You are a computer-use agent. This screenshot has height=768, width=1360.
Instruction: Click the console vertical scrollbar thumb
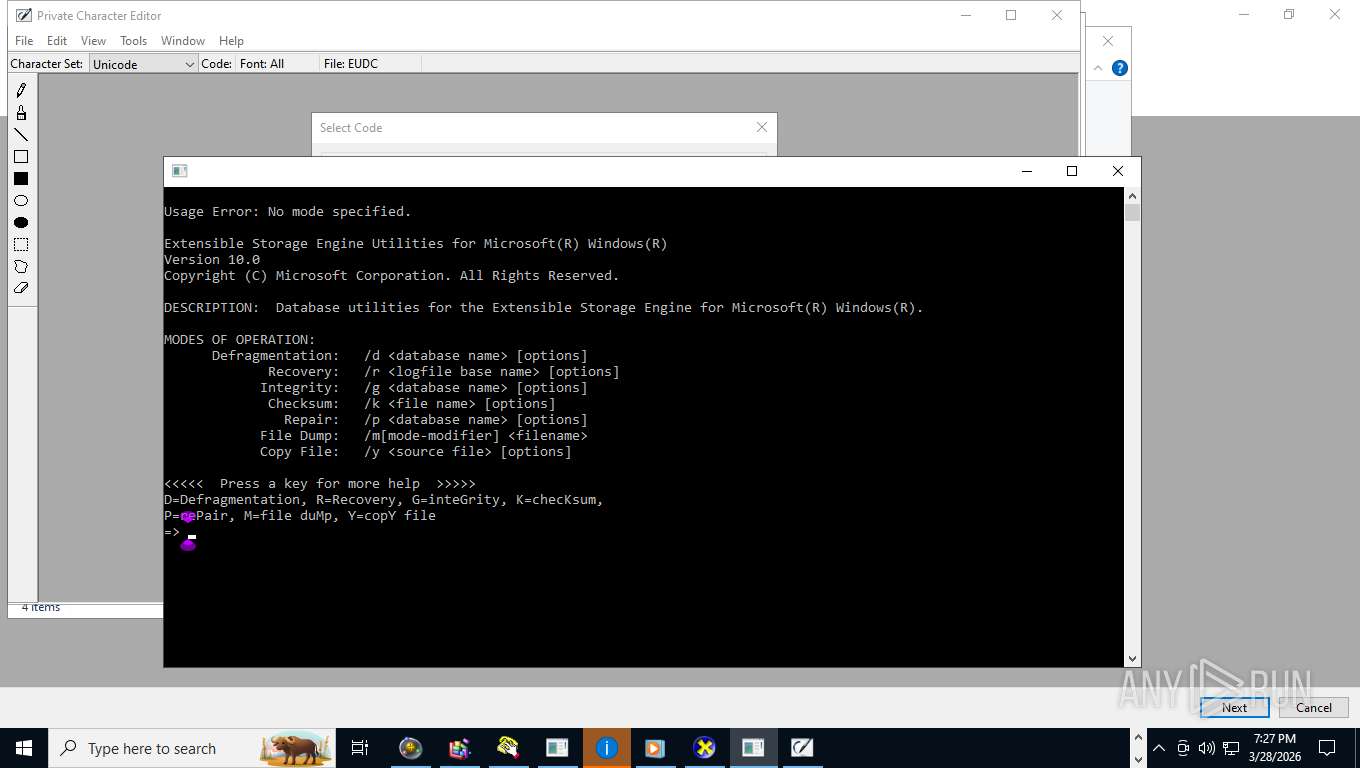click(x=1133, y=212)
